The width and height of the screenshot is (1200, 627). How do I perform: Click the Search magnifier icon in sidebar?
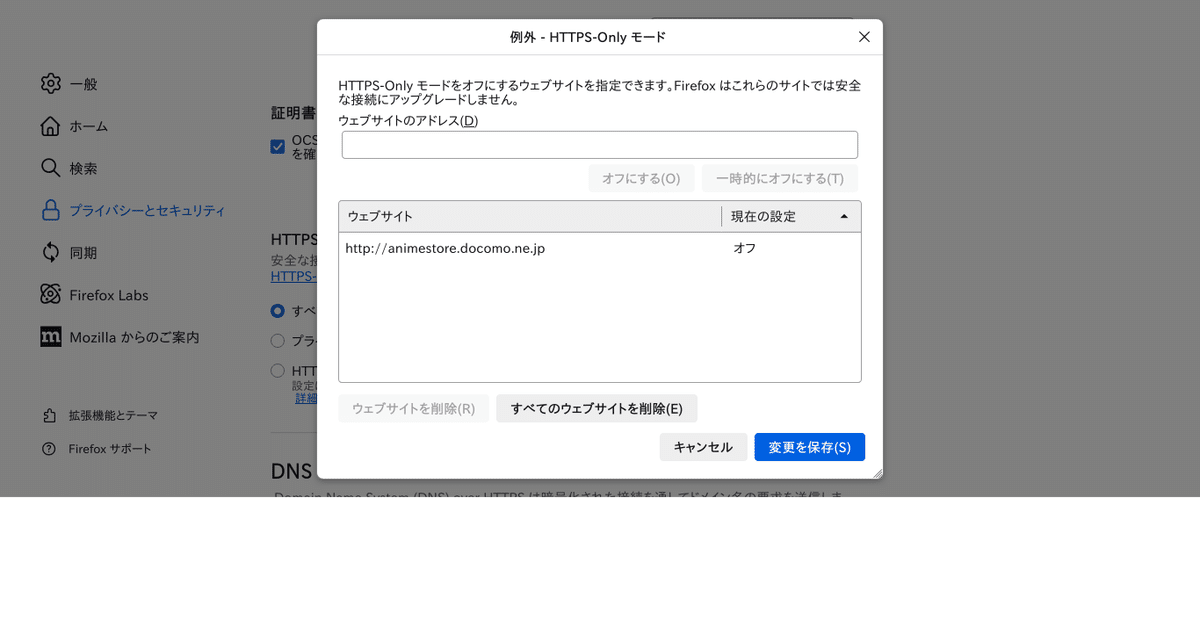coord(51,168)
